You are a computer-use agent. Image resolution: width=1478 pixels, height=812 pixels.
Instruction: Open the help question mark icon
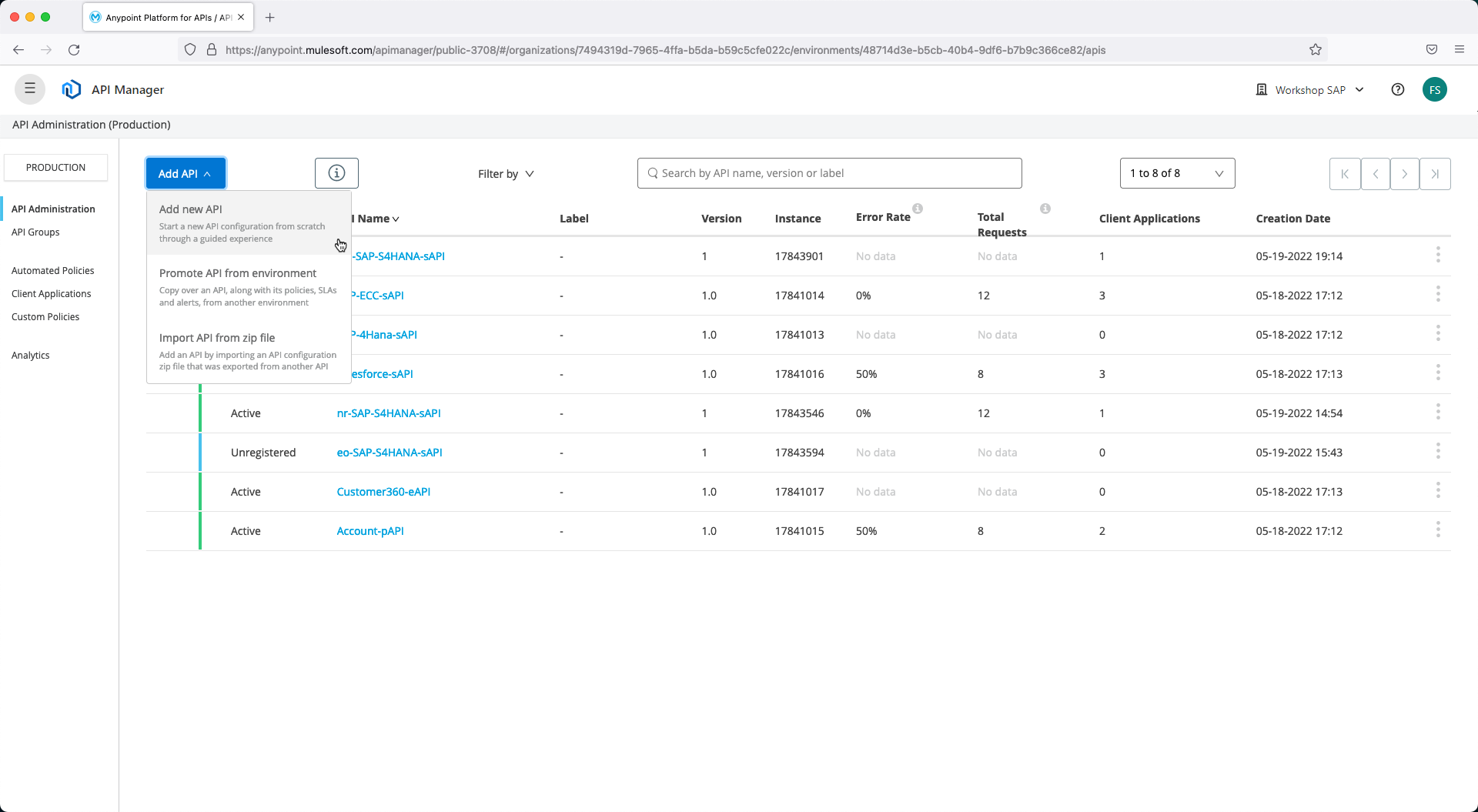pos(1398,89)
